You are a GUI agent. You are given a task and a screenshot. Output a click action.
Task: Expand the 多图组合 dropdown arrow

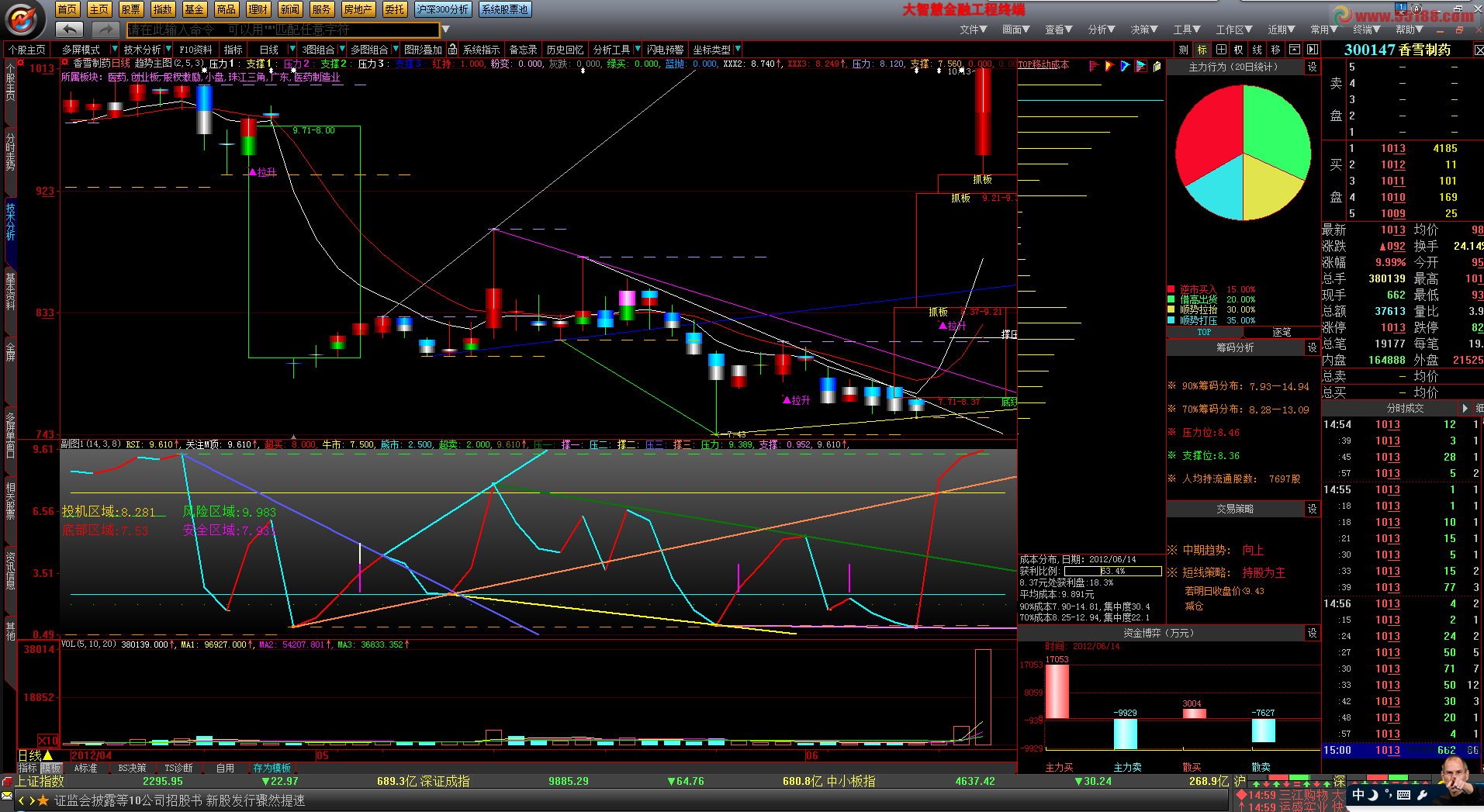point(395,49)
